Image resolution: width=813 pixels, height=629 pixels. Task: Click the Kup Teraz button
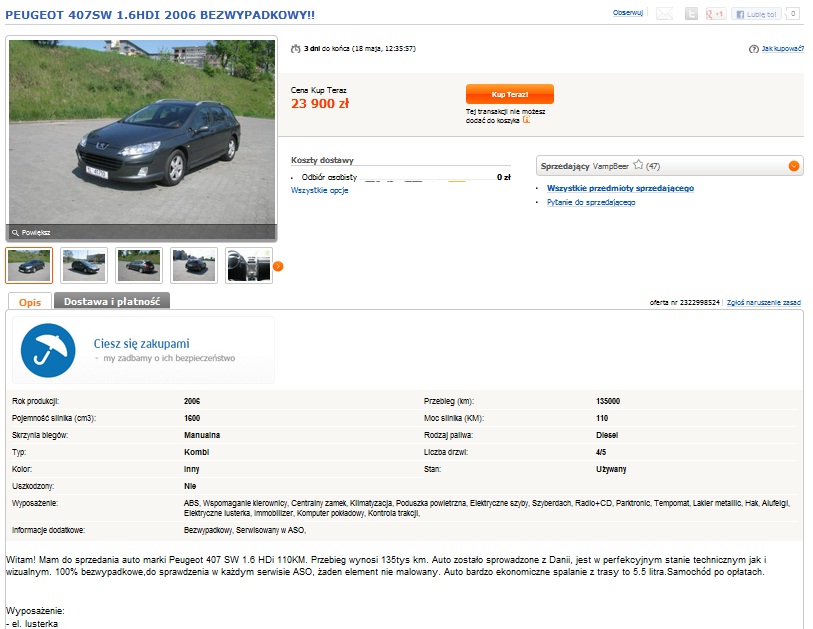click(x=510, y=94)
